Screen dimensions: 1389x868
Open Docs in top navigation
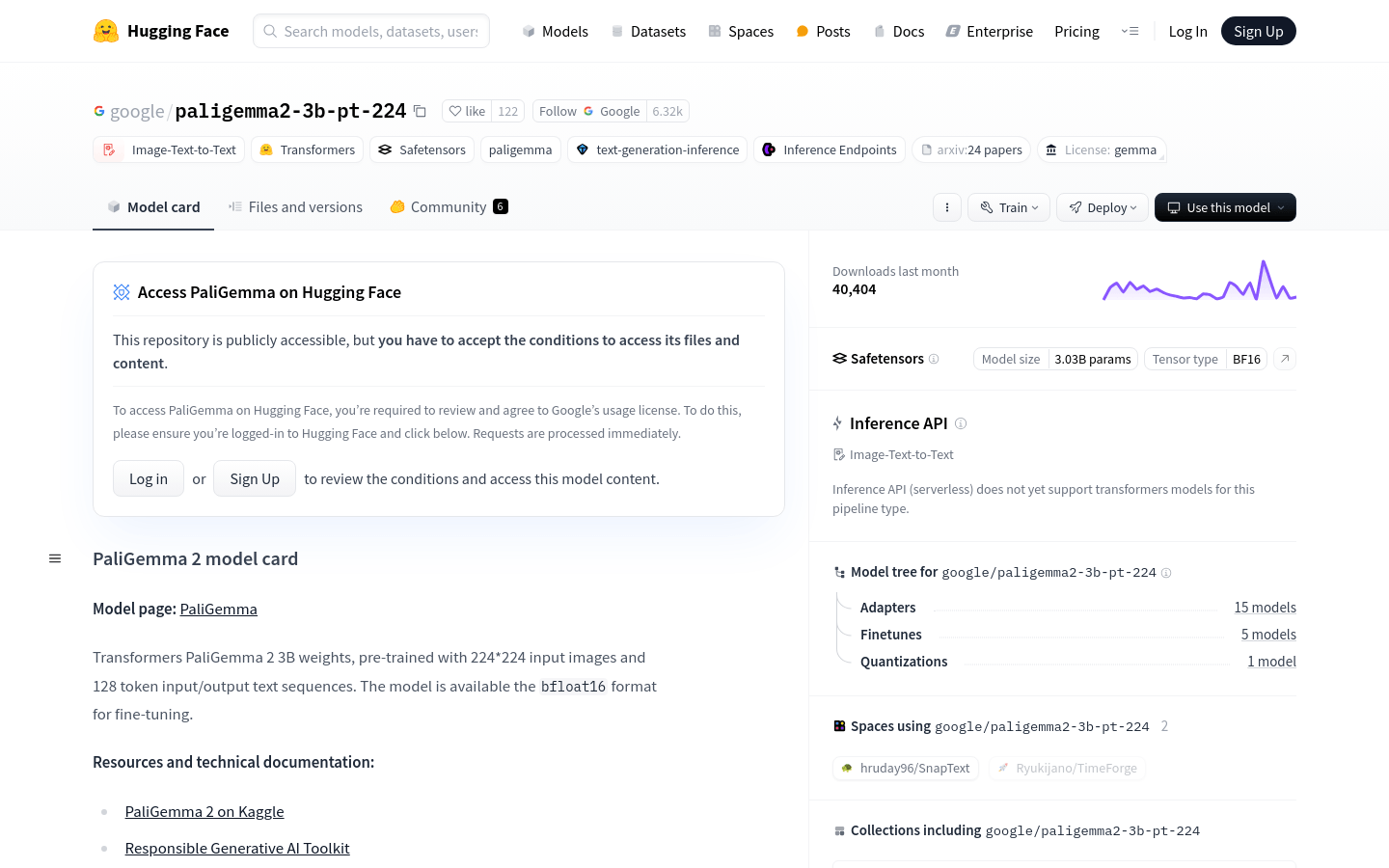pyautogui.click(x=899, y=31)
